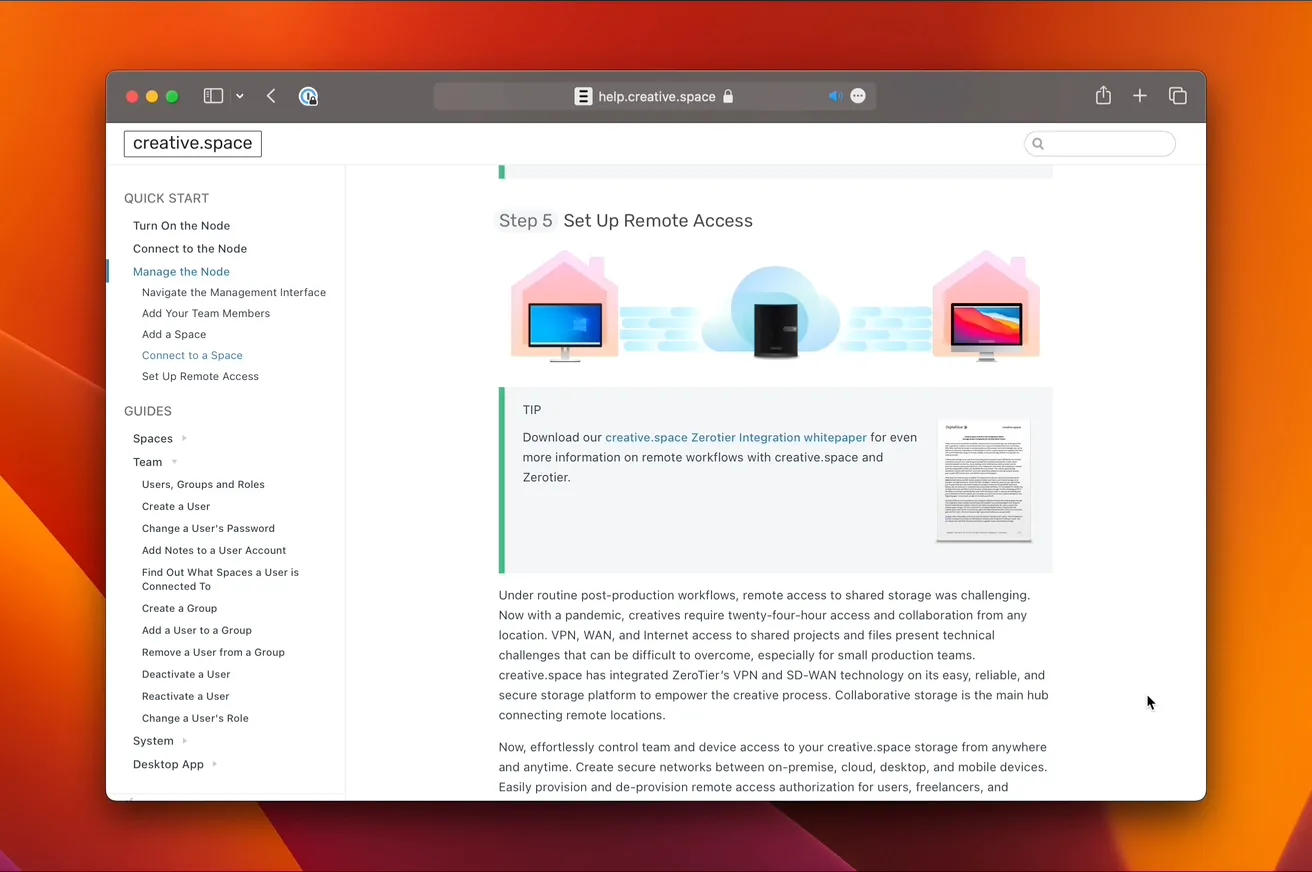The image size is (1312, 872).
Task: Mute the tab audio speaker icon
Action: point(834,96)
